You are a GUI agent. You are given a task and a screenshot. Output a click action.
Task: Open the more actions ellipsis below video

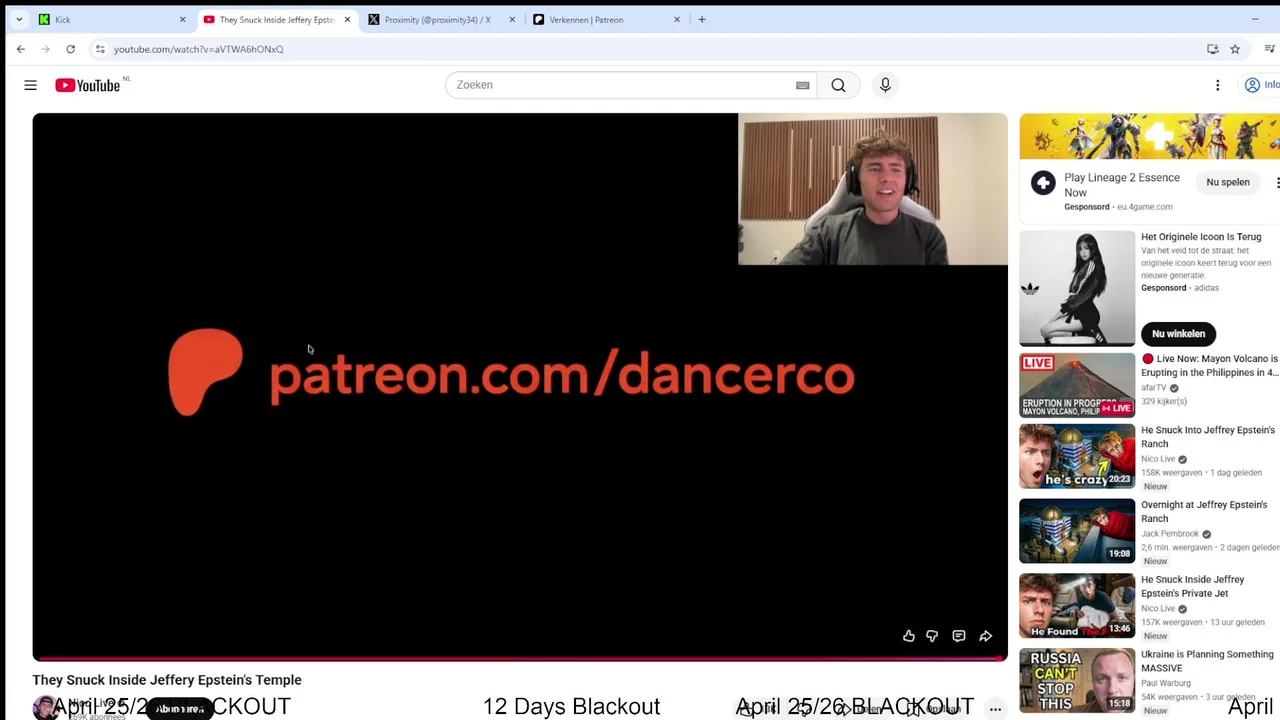(x=995, y=708)
